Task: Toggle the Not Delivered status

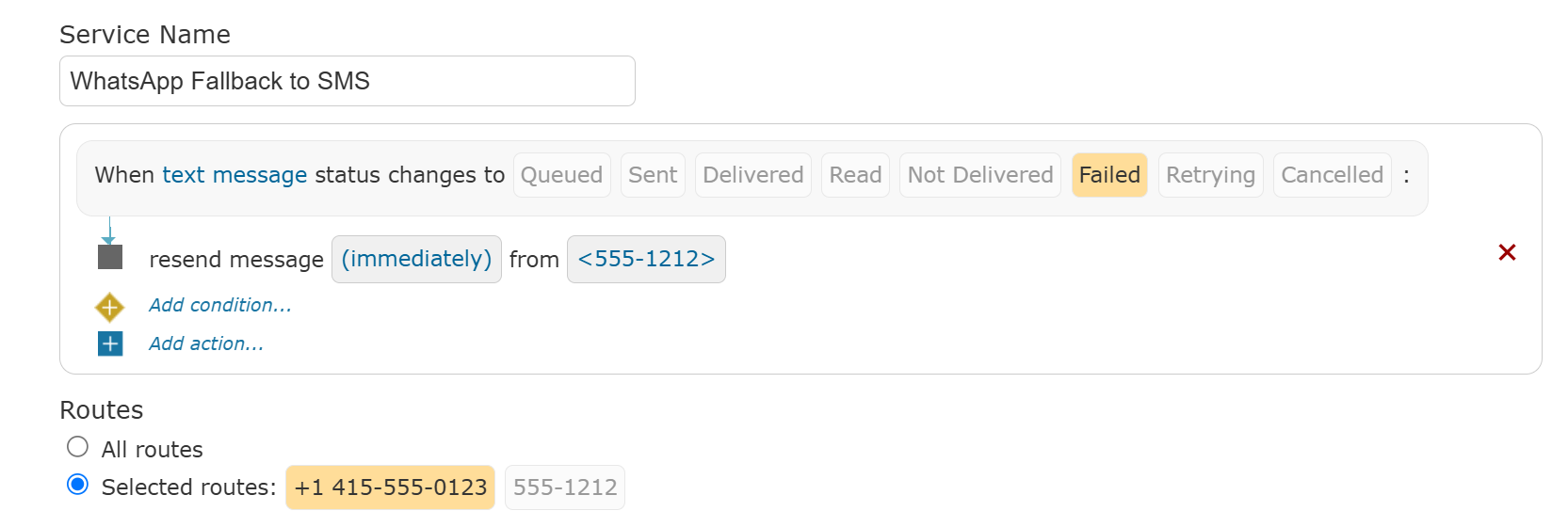Action: [x=980, y=175]
